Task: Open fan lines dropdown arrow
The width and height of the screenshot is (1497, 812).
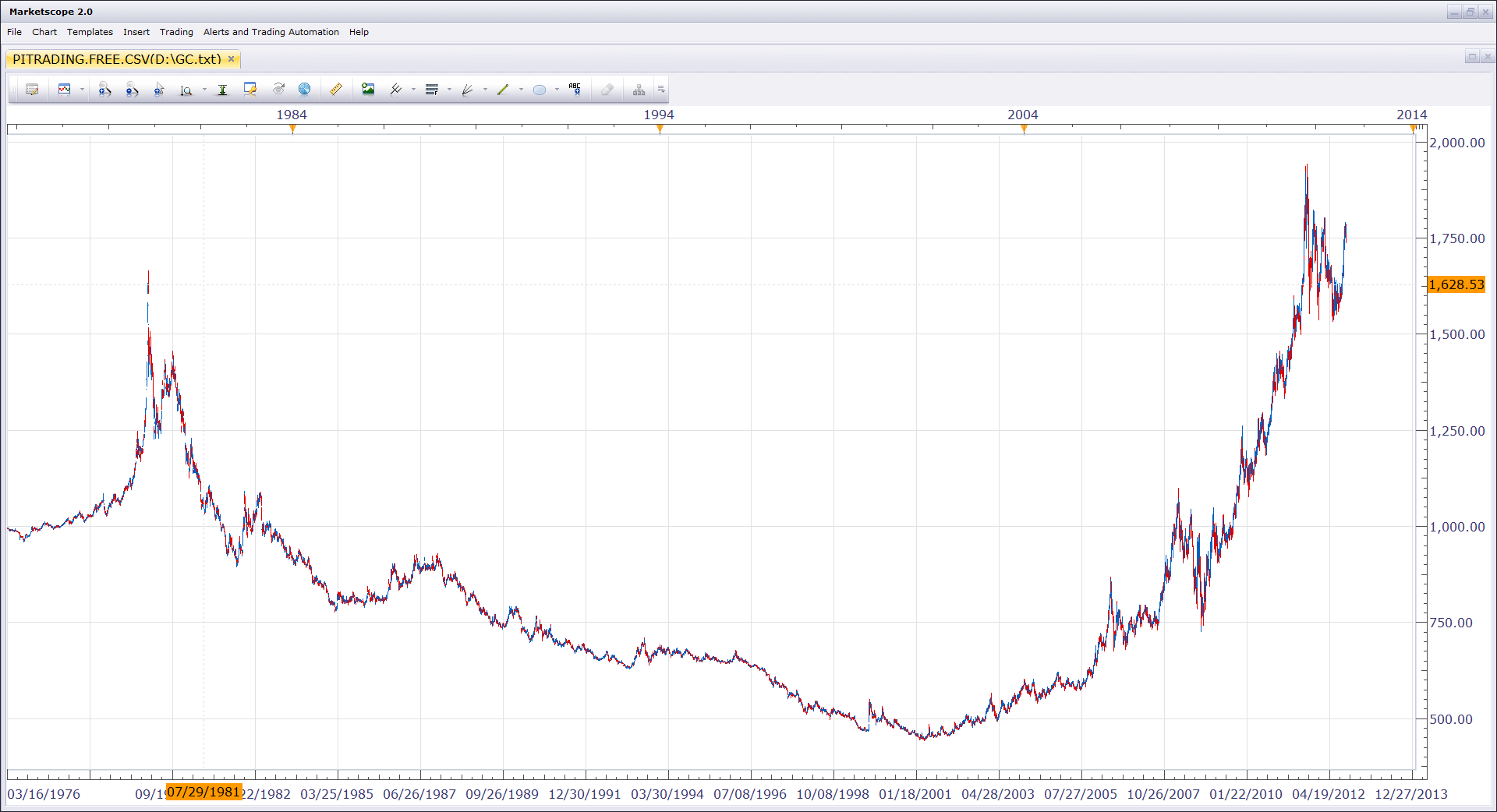Action: click(485, 90)
